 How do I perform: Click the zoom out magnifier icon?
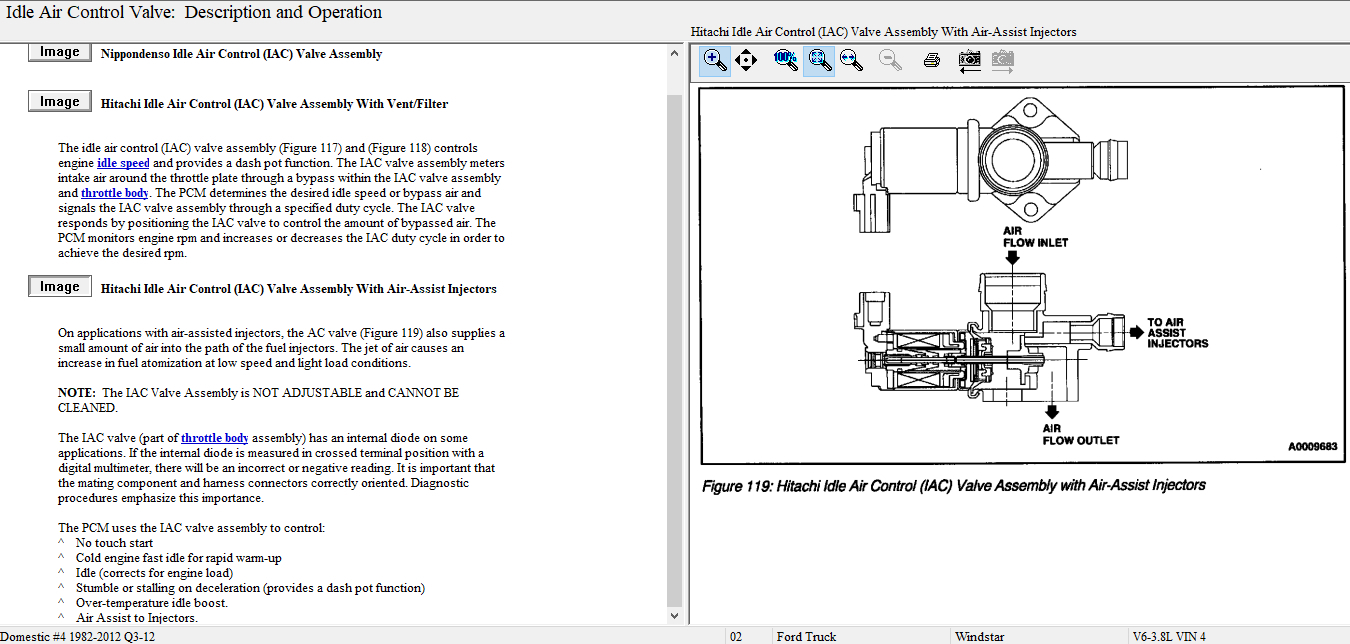coord(890,60)
